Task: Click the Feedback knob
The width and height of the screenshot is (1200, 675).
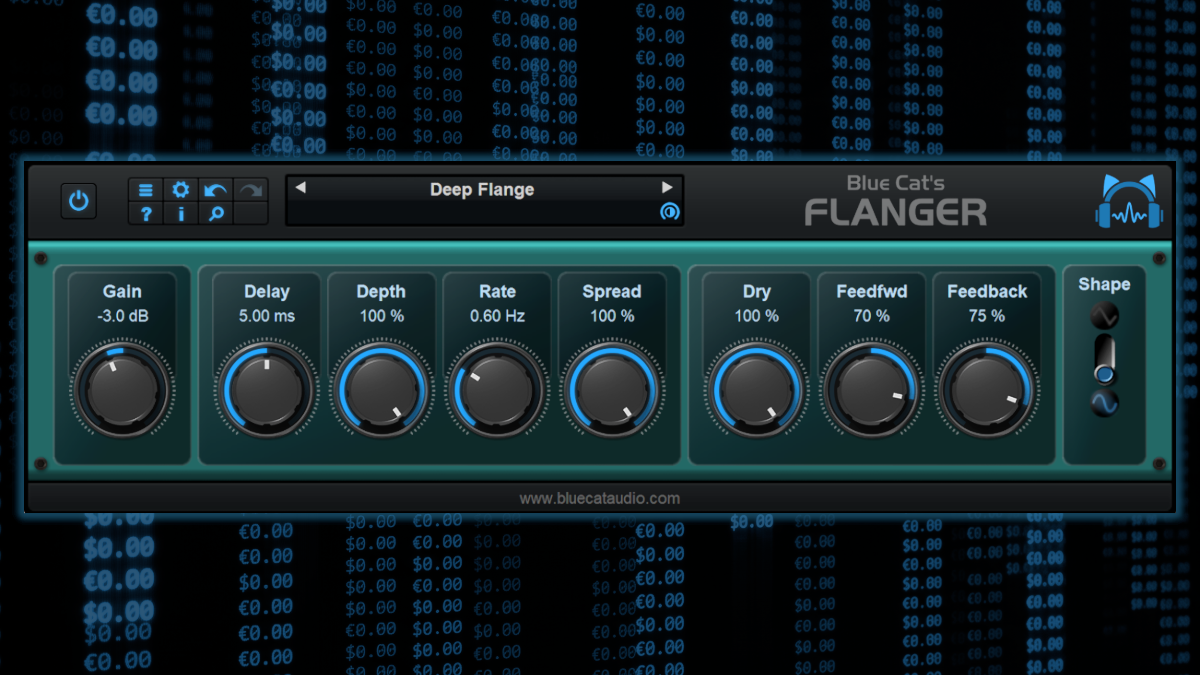Action: (x=986, y=390)
